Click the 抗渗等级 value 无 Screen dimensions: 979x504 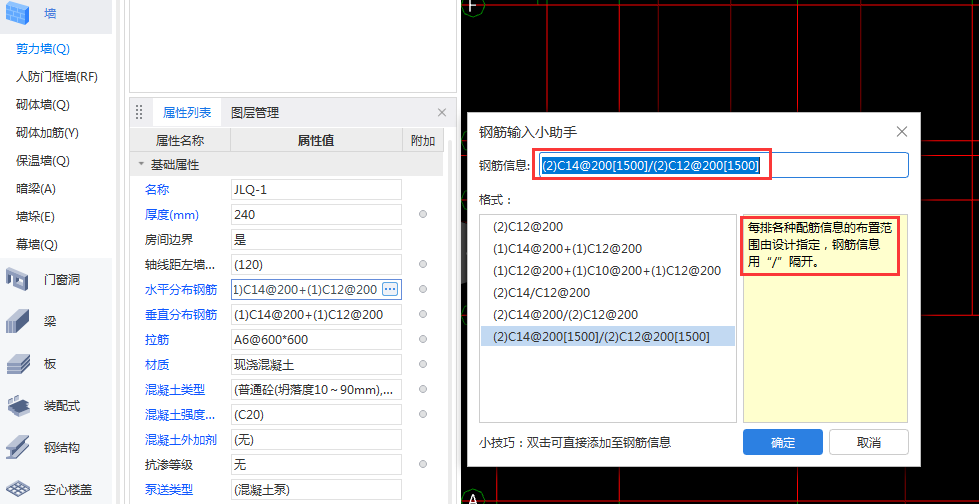(x=316, y=464)
